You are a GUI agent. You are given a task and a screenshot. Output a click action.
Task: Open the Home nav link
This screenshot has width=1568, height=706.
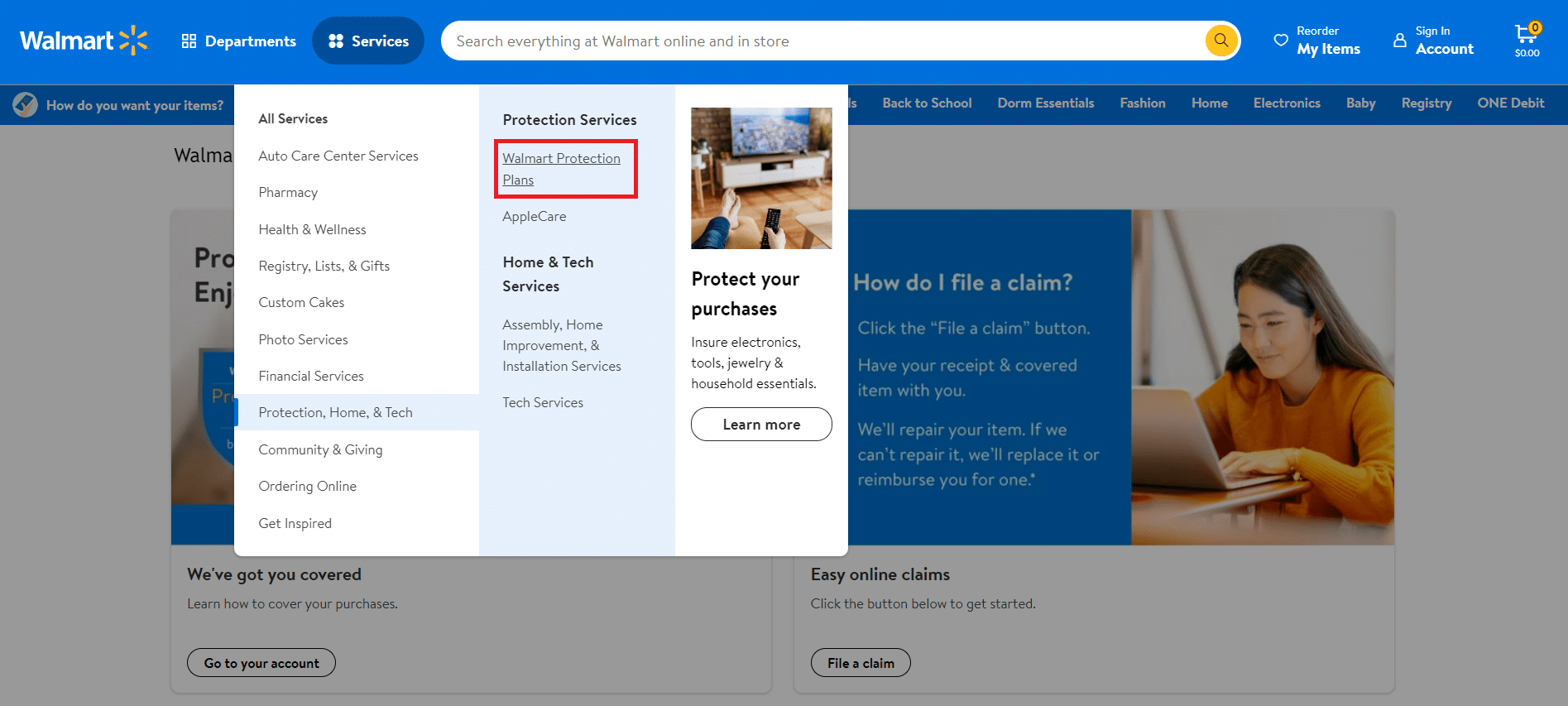pyautogui.click(x=1210, y=103)
